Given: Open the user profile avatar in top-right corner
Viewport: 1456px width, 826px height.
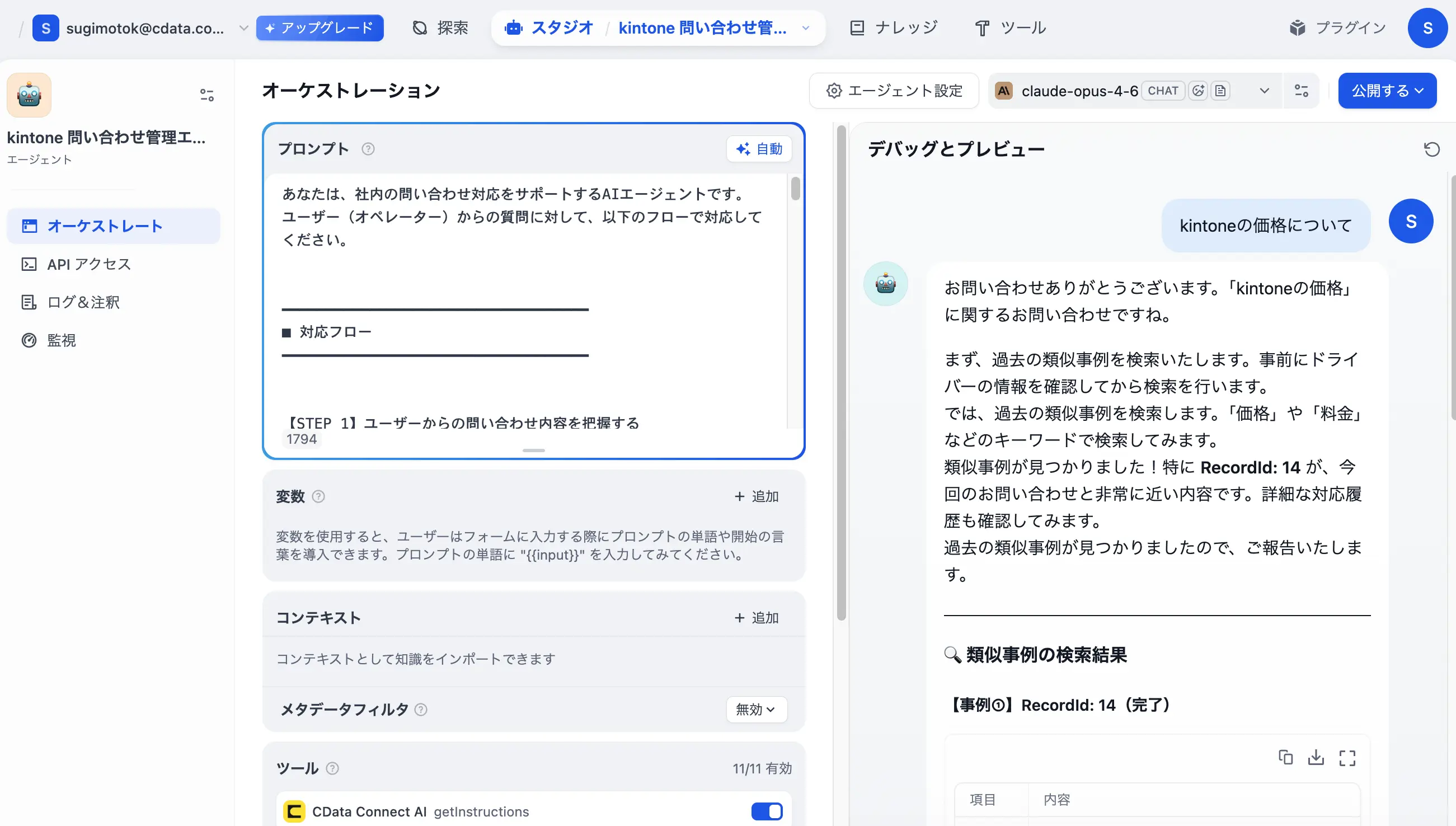Looking at the screenshot, I should [x=1427, y=28].
